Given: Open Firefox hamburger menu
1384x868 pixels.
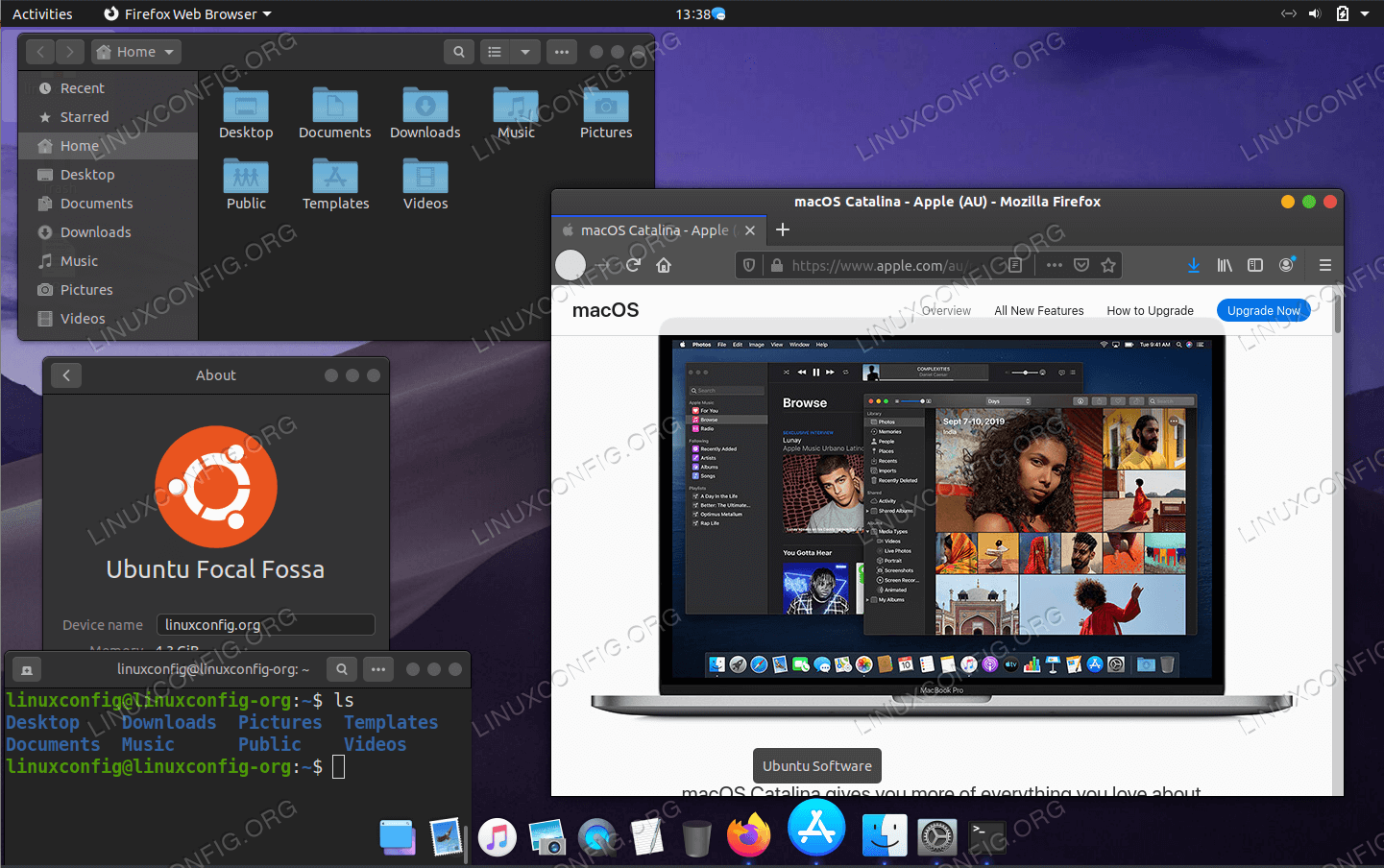Looking at the screenshot, I should (1325, 265).
